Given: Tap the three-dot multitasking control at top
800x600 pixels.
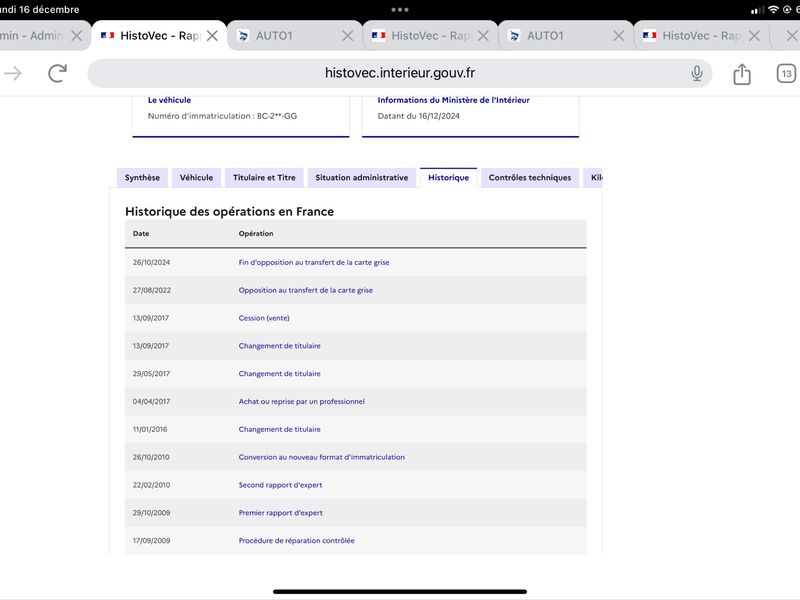Looking at the screenshot, I should (399, 10).
